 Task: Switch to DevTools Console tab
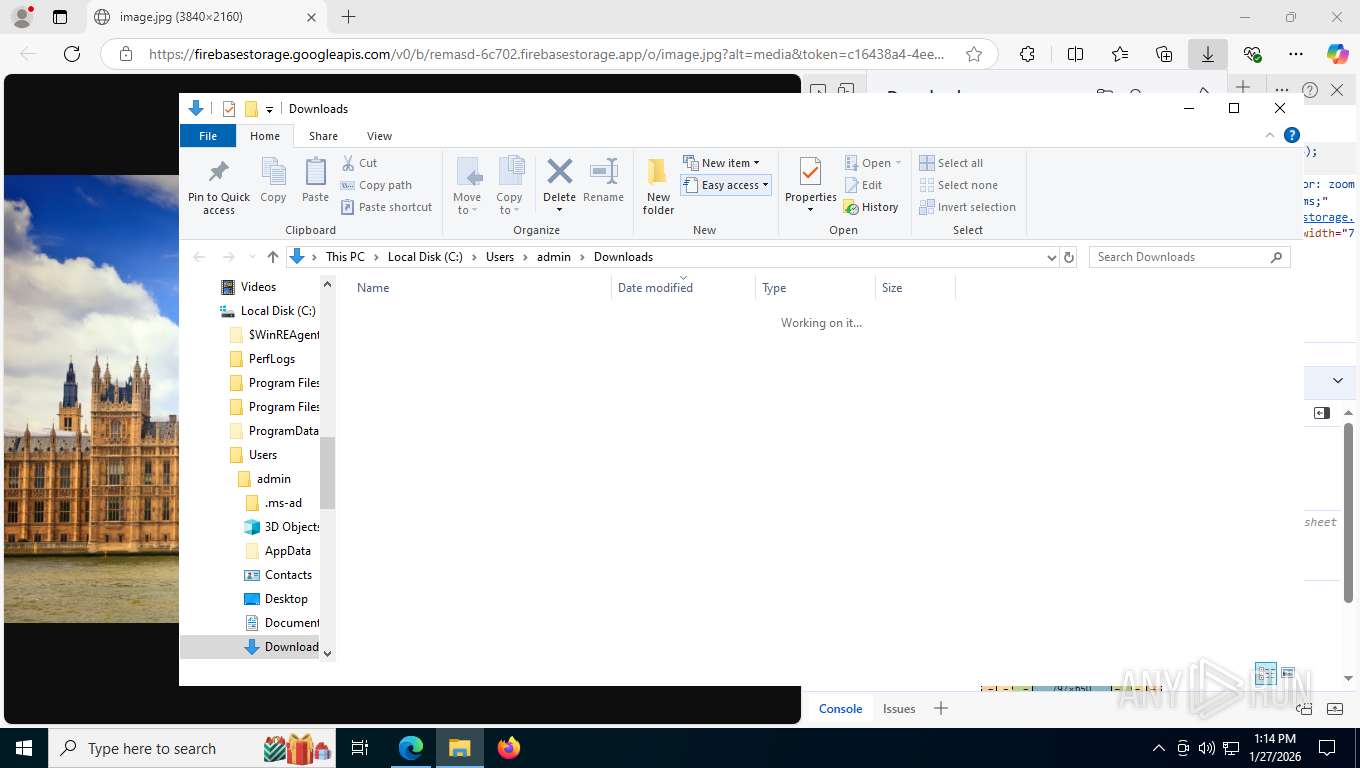[840, 709]
